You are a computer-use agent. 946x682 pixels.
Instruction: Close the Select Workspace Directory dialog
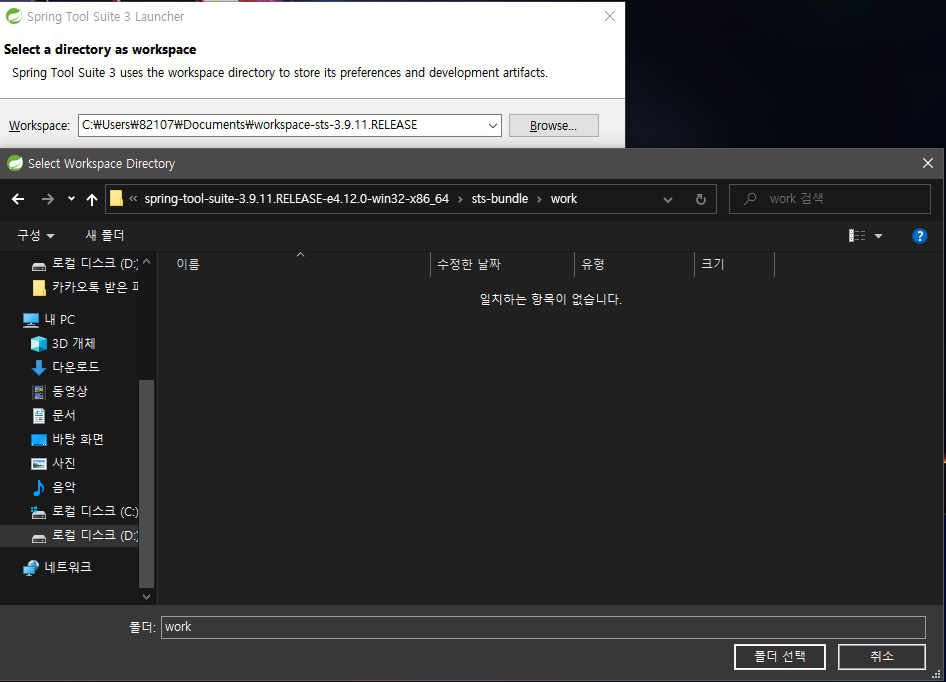[x=928, y=163]
